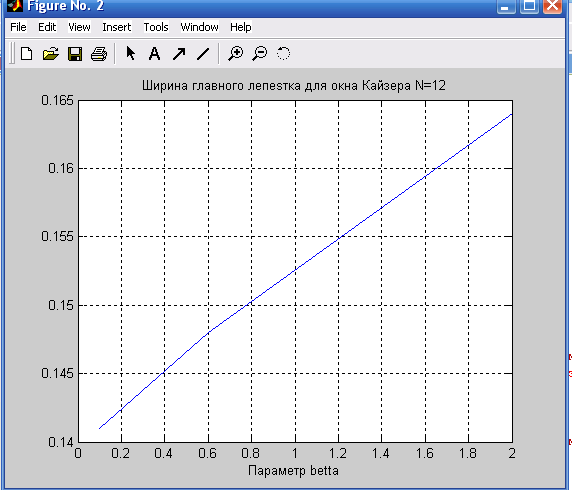572x490 pixels.
Task: Save the figure using the floppy disk icon
Action: pos(75,54)
